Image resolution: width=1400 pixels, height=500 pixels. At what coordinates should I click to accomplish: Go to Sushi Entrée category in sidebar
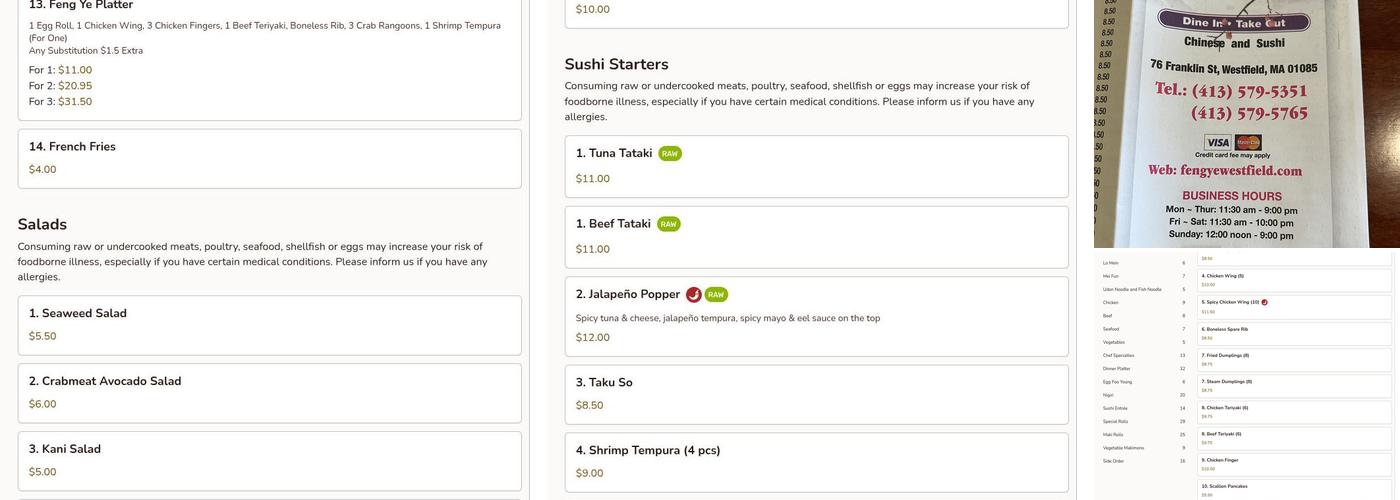click(1117, 408)
